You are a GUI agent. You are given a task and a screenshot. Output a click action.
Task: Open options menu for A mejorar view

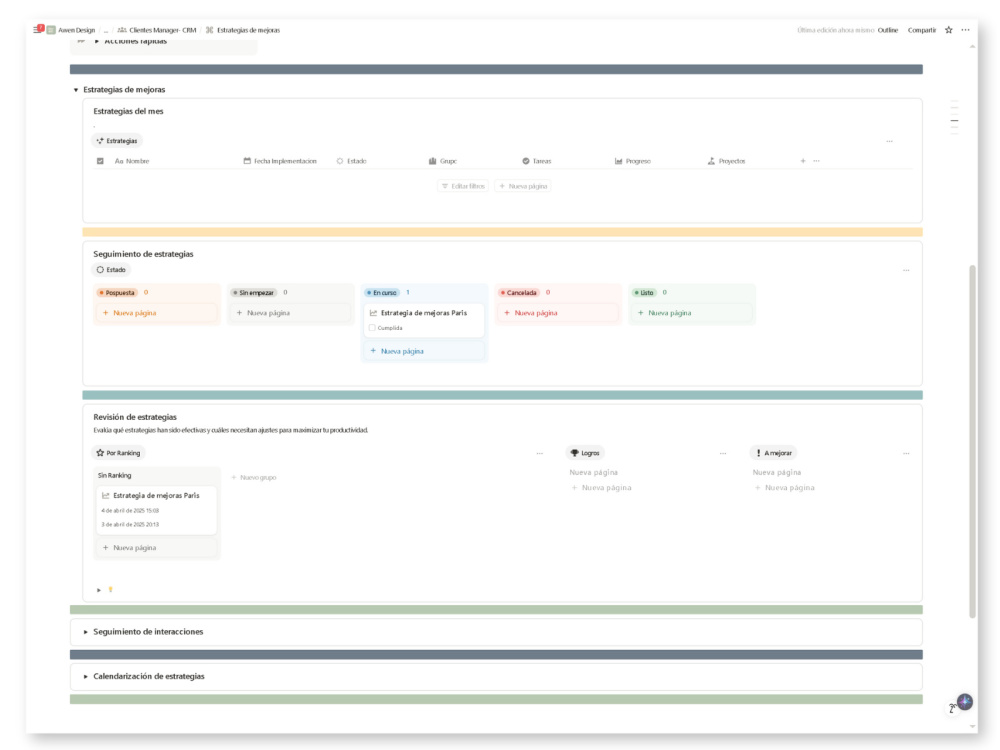(906, 453)
